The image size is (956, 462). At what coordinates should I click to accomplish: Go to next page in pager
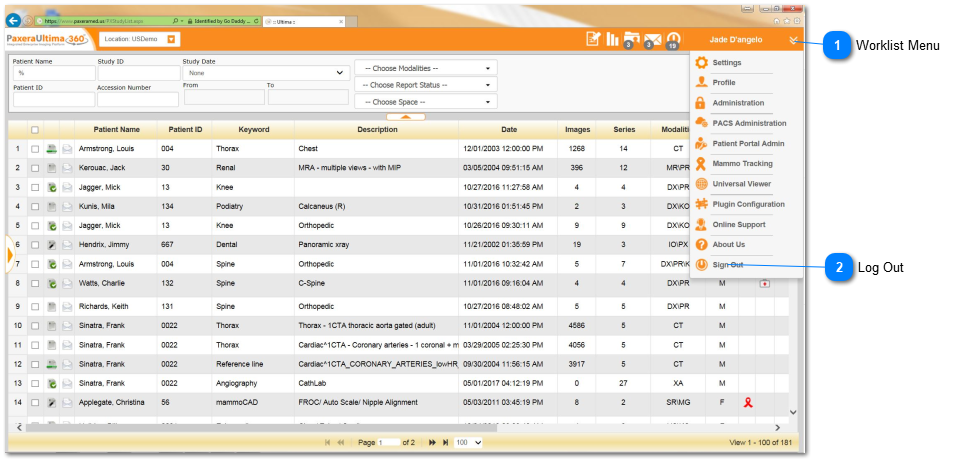tap(432, 442)
